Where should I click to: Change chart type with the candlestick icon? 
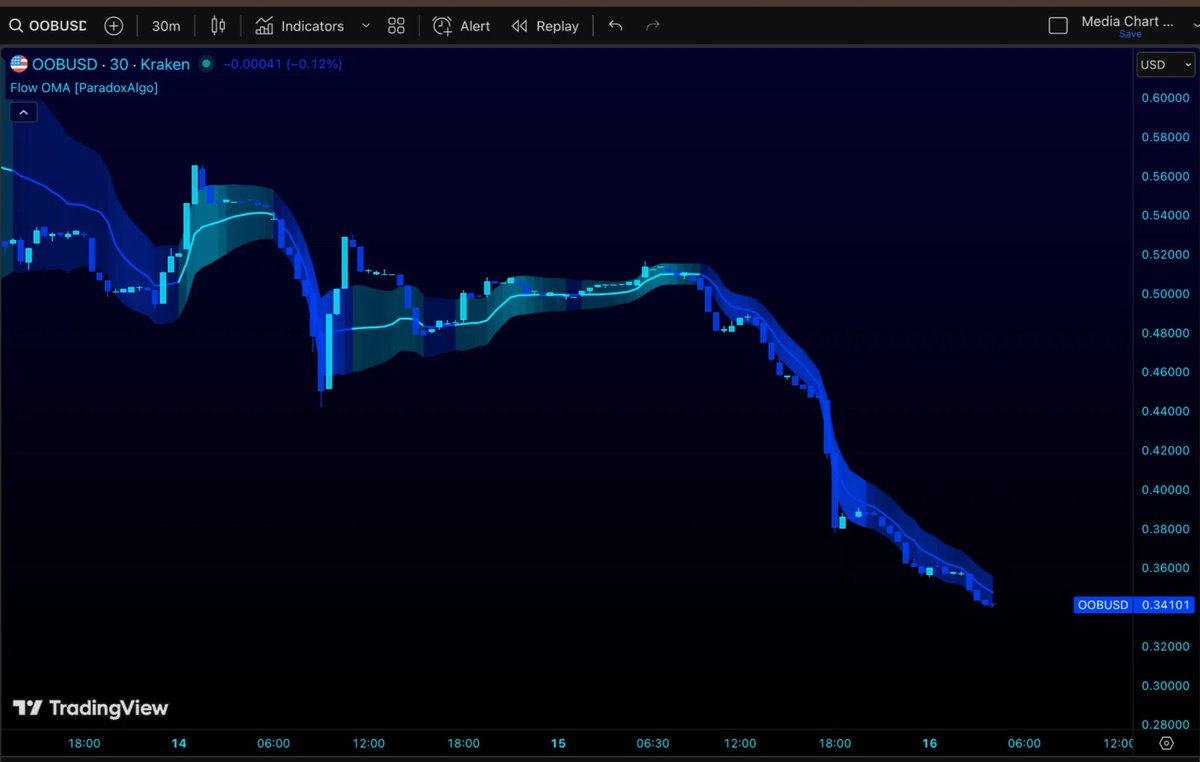[x=218, y=26]
